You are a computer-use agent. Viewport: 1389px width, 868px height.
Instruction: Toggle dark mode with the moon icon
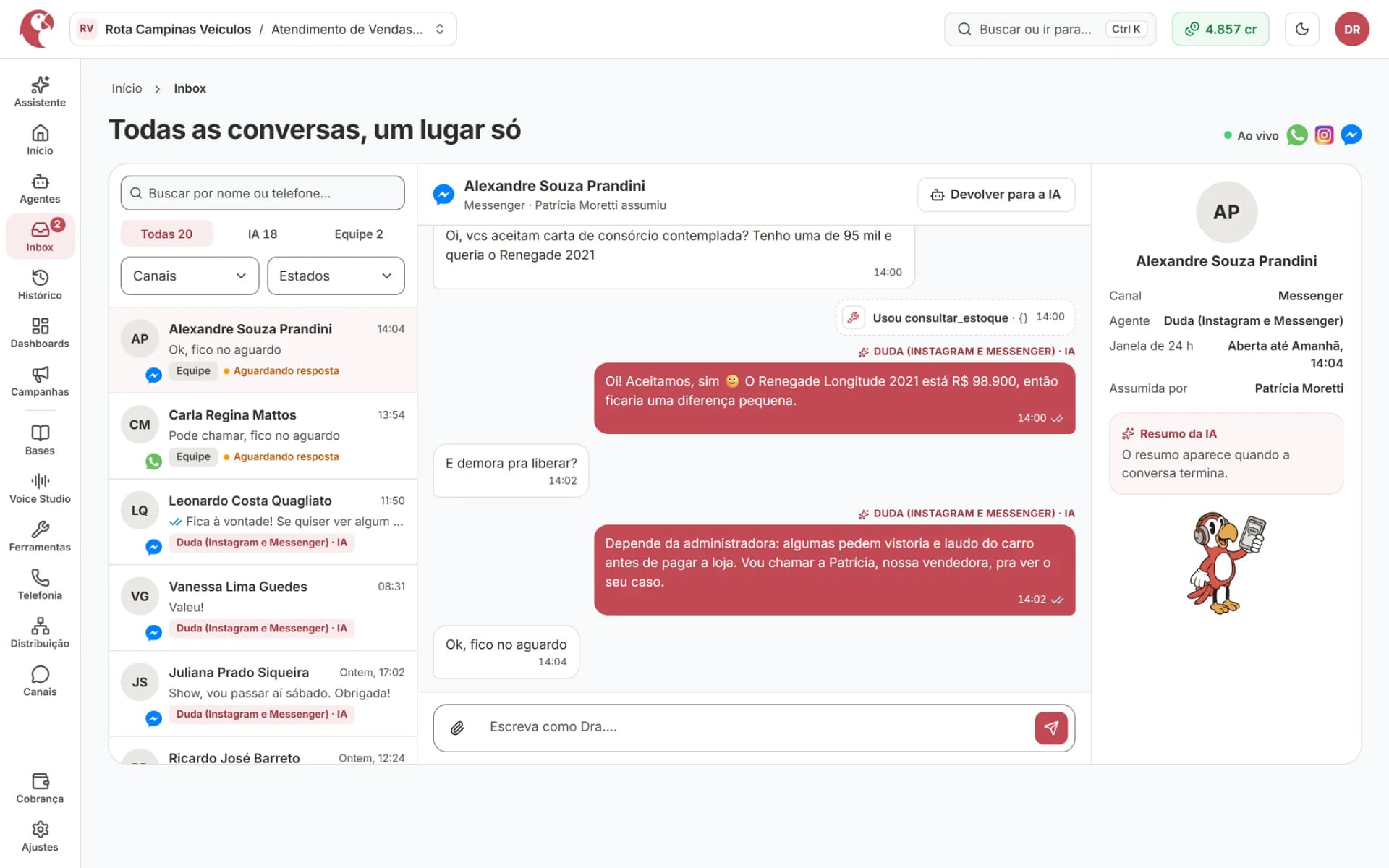point(1302,29)
